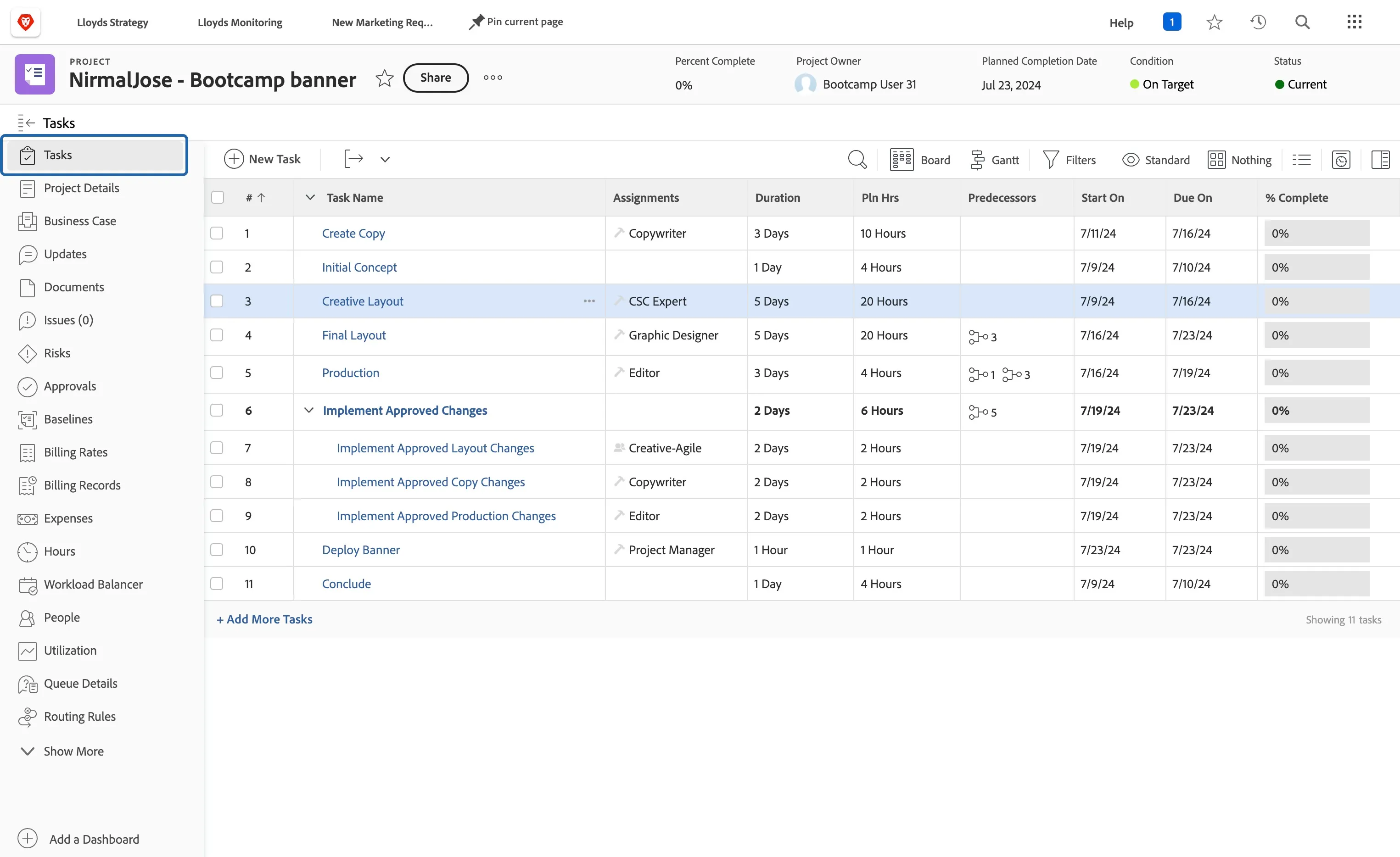
Task: Open recent items clock icon
Action: 1258,22
